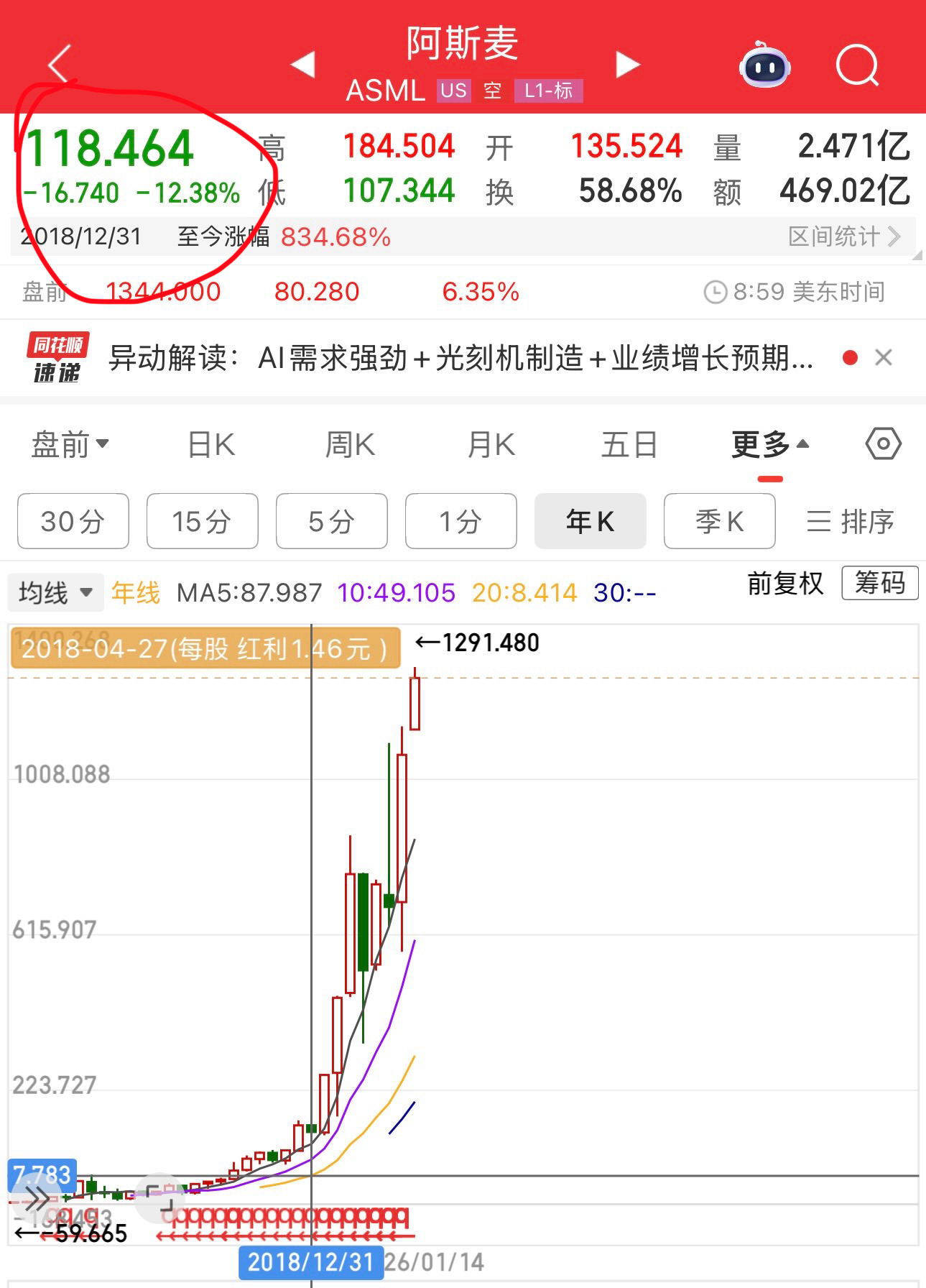Open the robot AI assistant

click(x=764, y=65)
